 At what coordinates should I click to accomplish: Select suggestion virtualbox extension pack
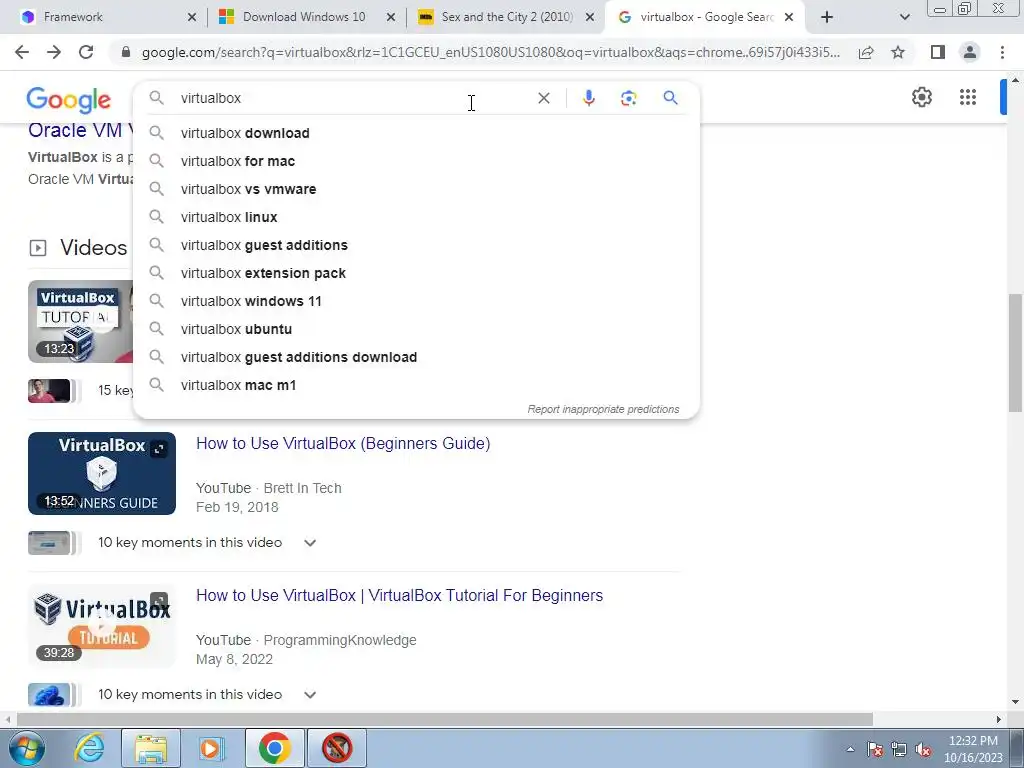click(x=416, y=274)
